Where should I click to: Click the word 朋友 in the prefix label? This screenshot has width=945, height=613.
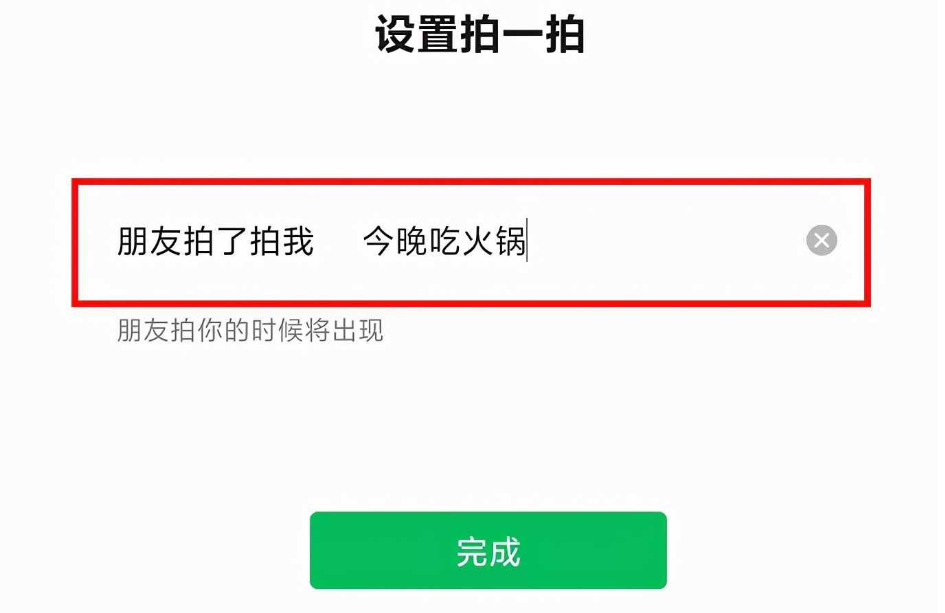click(x=149, y=241)
